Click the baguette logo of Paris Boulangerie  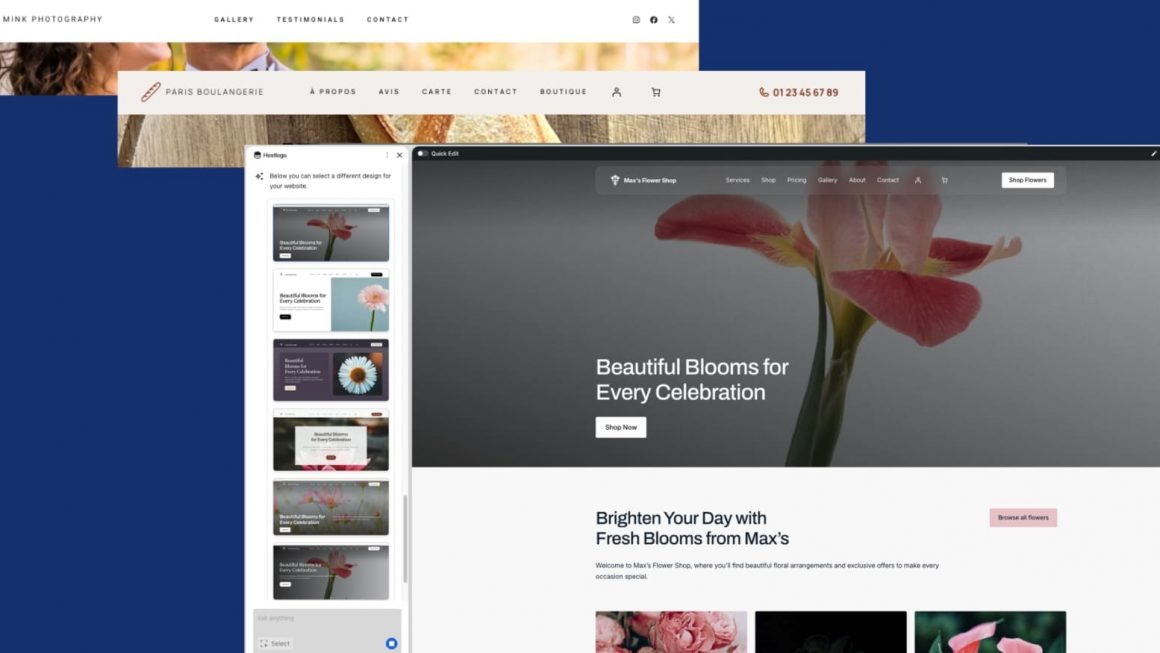(151, 92)
